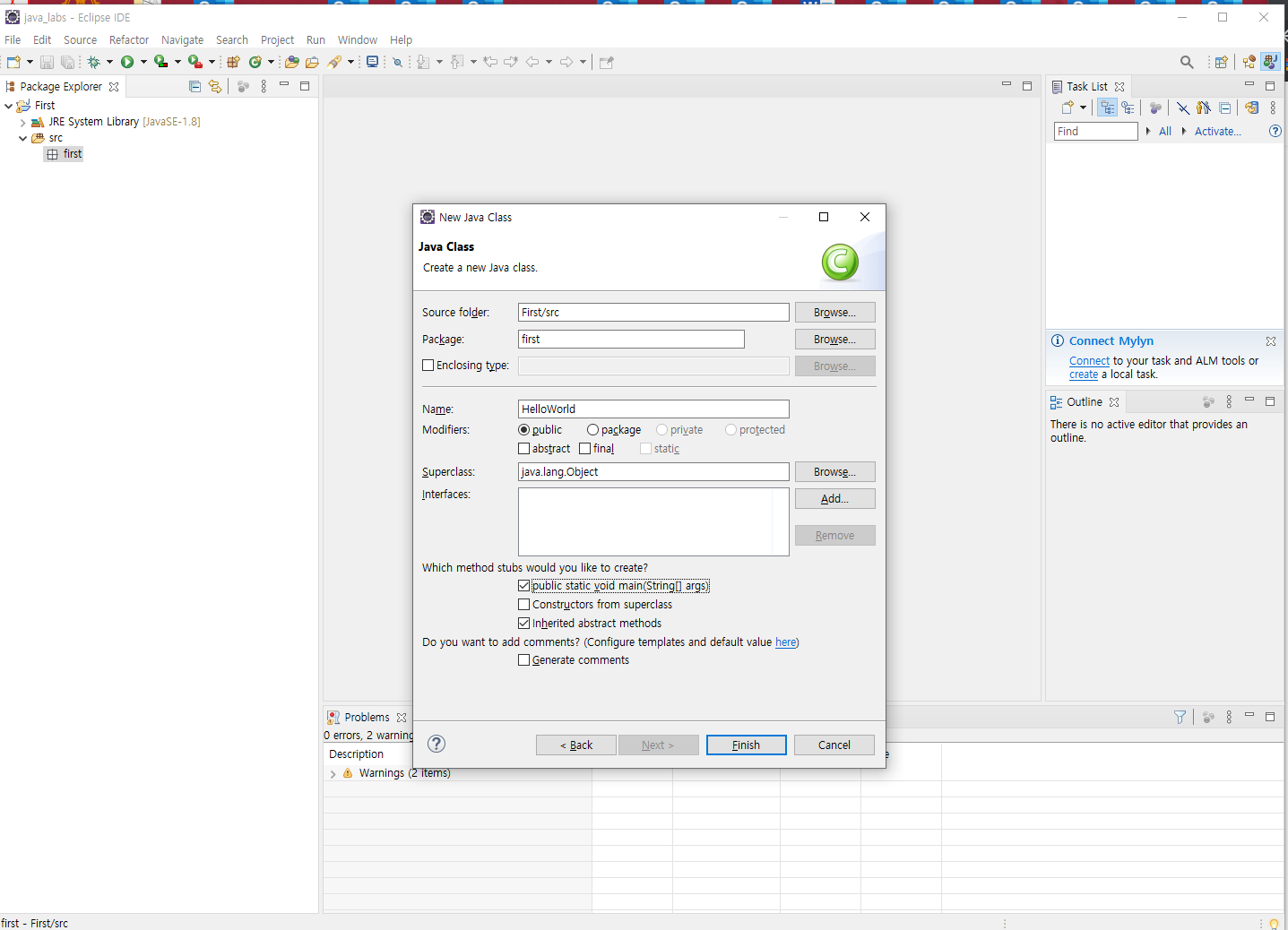Collapse the src folder node
The height and width of the screenshot is (930, 1288).
coord(23,138)
